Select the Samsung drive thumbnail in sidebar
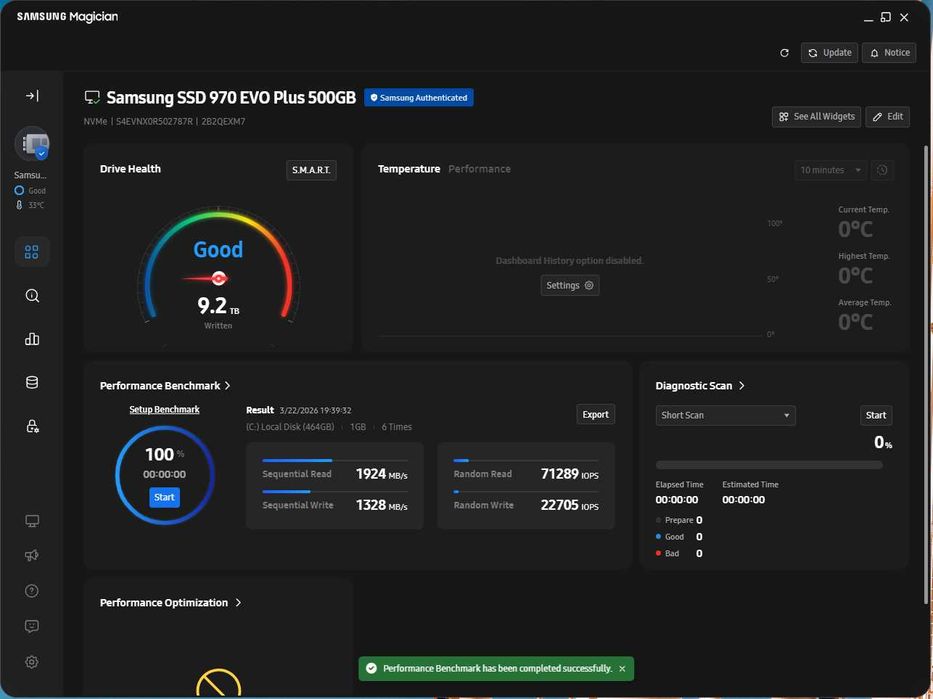933x699 pixels. (x=32, y=143)
